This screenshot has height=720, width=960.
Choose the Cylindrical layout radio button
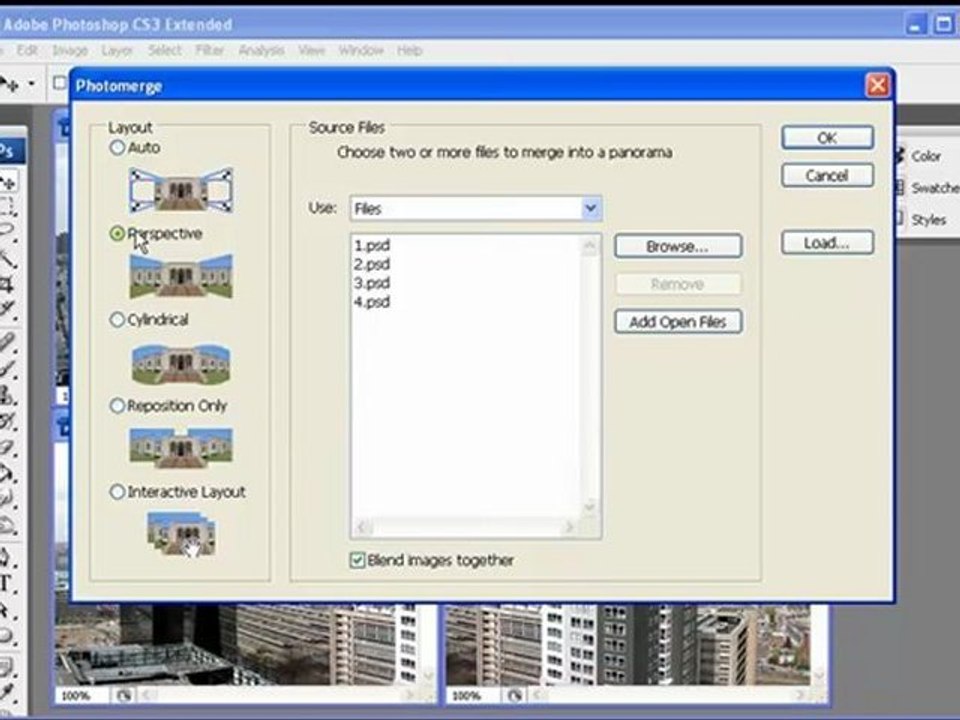pyautogui.click(x=117, y=320)
